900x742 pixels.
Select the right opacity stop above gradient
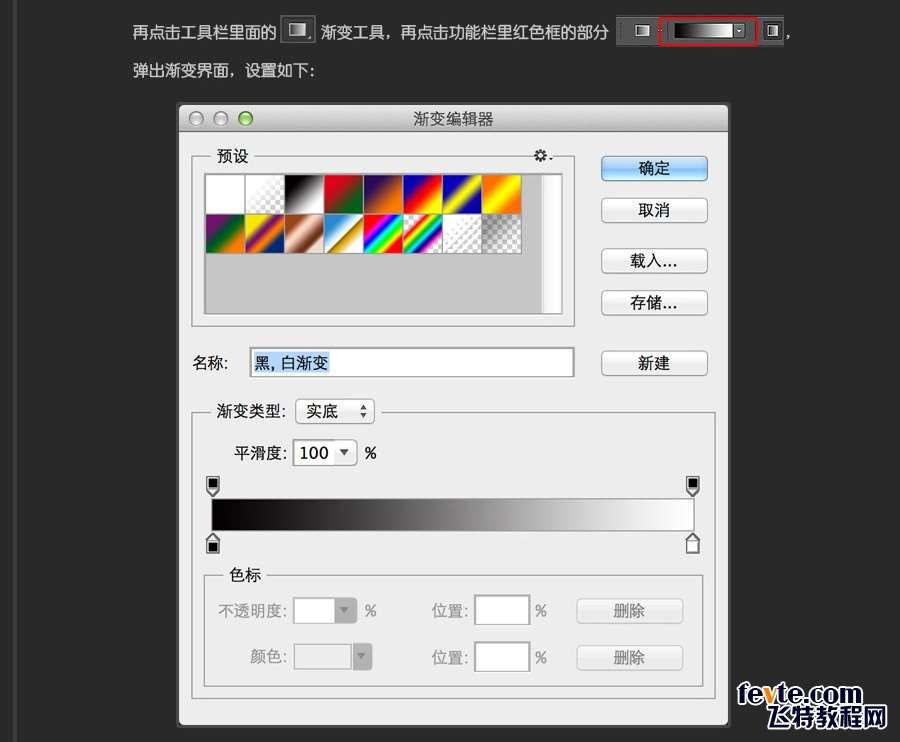pos(693,485)
